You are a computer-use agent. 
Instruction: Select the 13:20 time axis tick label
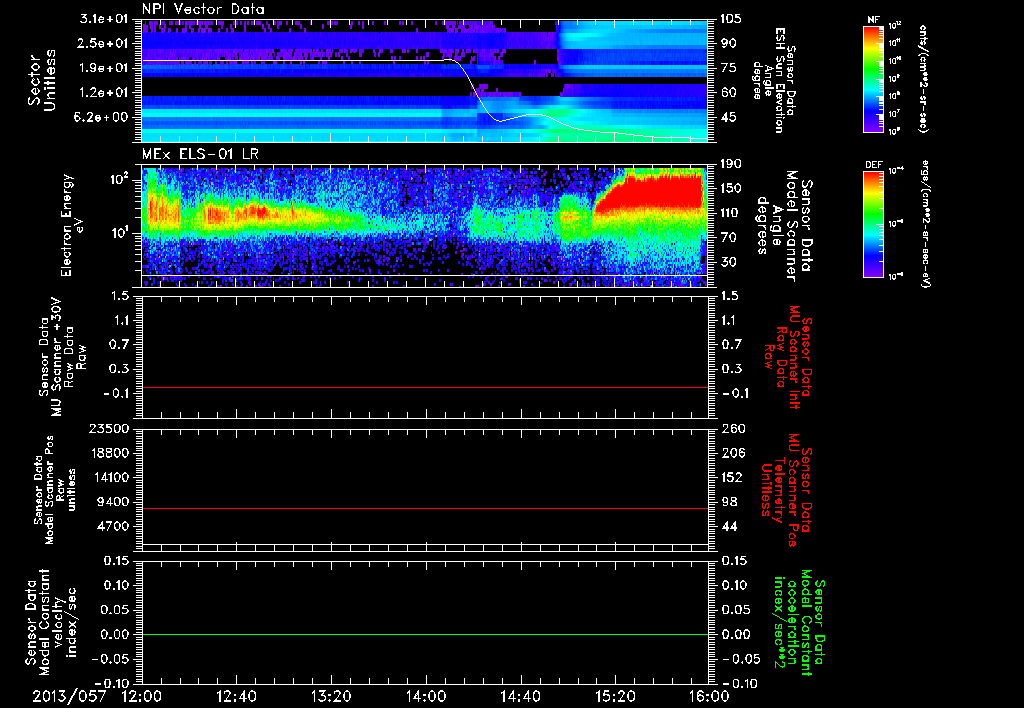pos(331,695)
